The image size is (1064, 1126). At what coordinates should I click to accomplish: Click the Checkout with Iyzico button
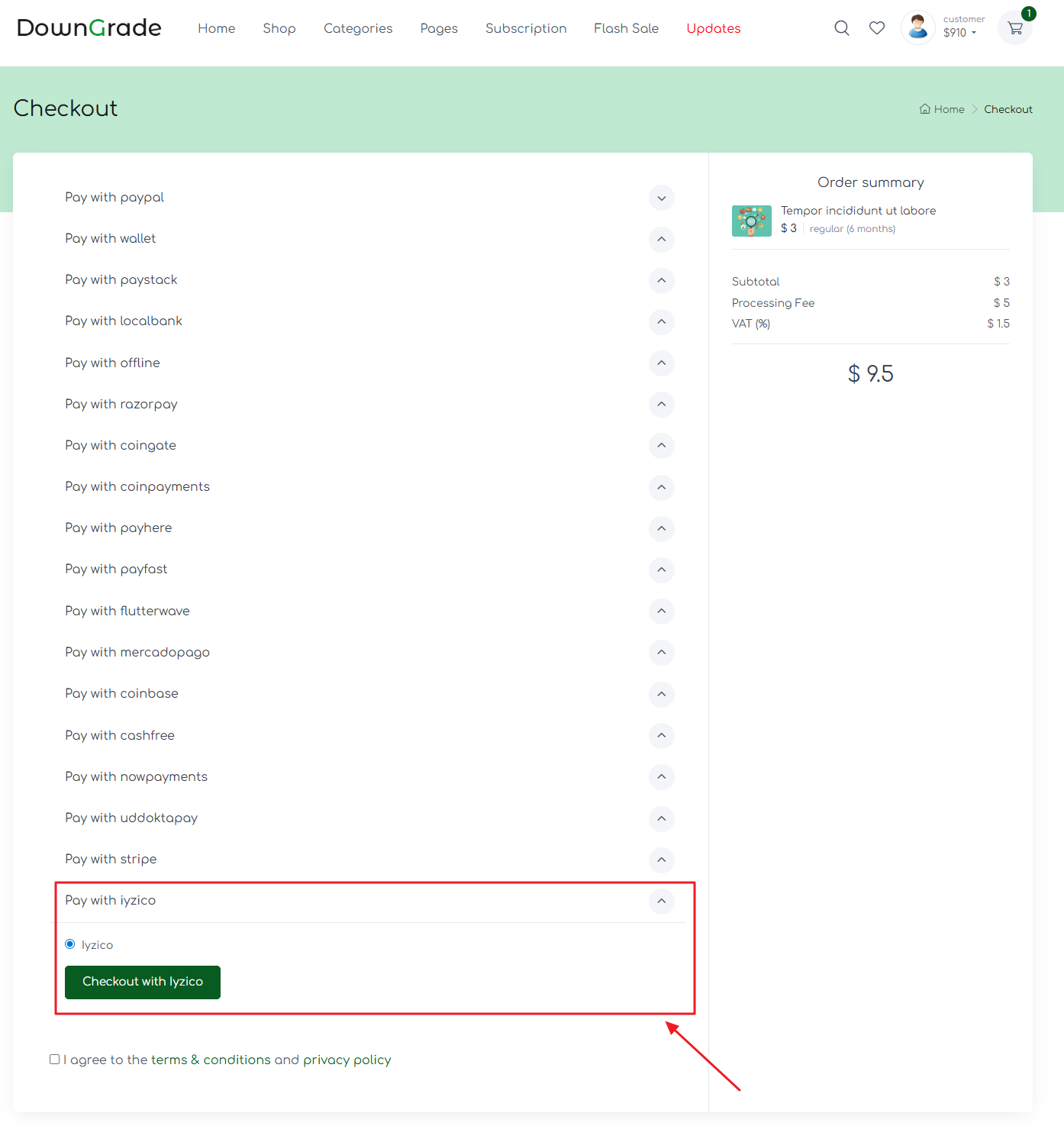143,982
